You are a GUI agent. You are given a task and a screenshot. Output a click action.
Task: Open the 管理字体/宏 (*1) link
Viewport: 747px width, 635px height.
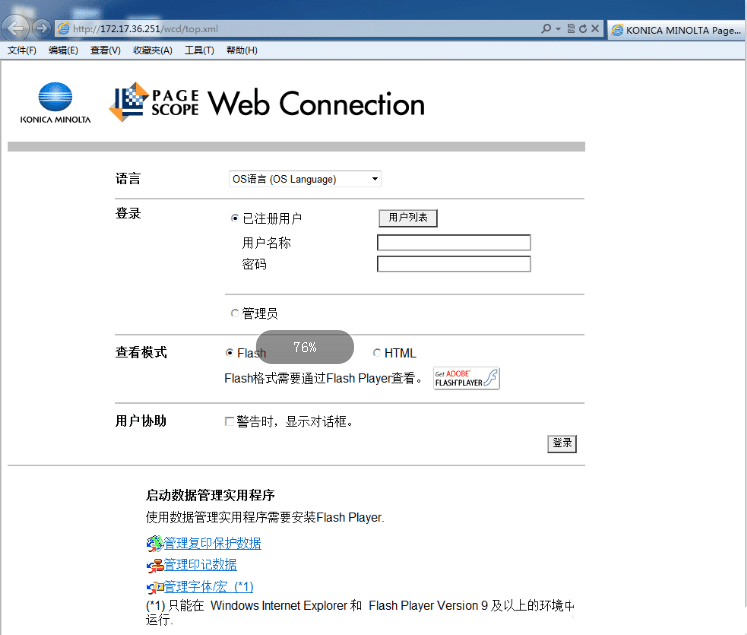209,586
